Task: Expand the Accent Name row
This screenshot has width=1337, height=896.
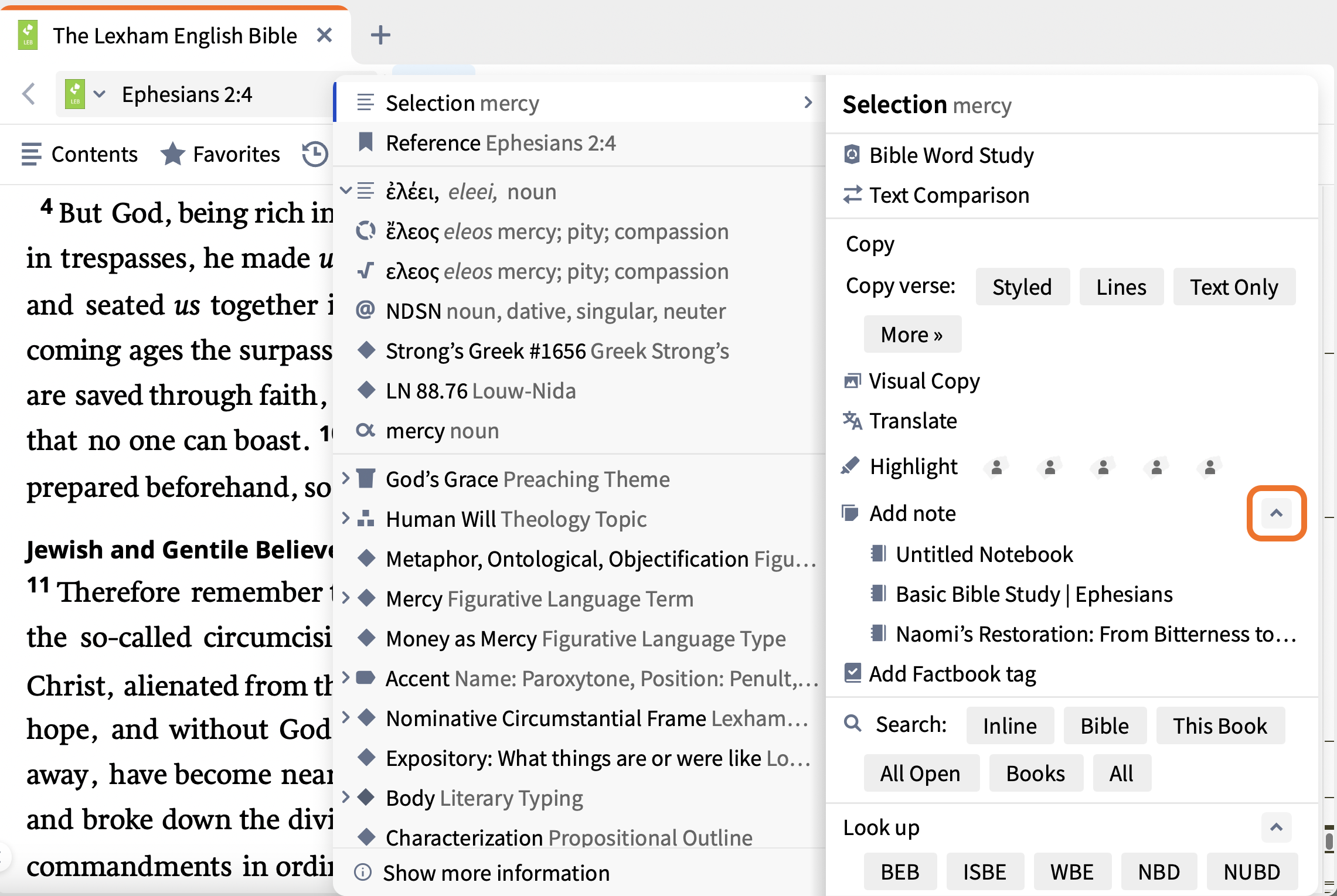Action: pos(346,678)
